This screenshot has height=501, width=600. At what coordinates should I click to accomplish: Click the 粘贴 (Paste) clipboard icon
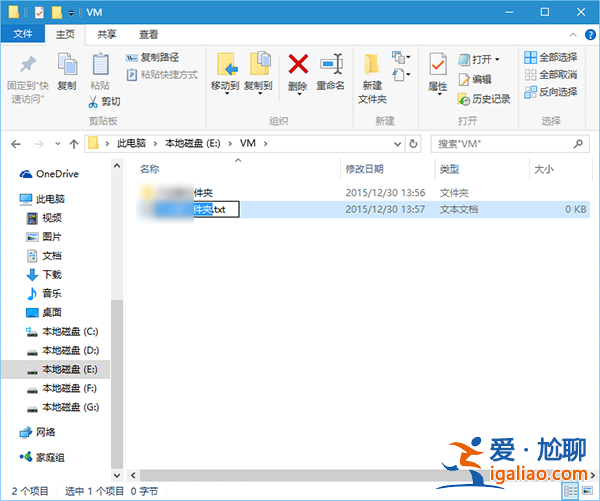click(x=100, y=64)
